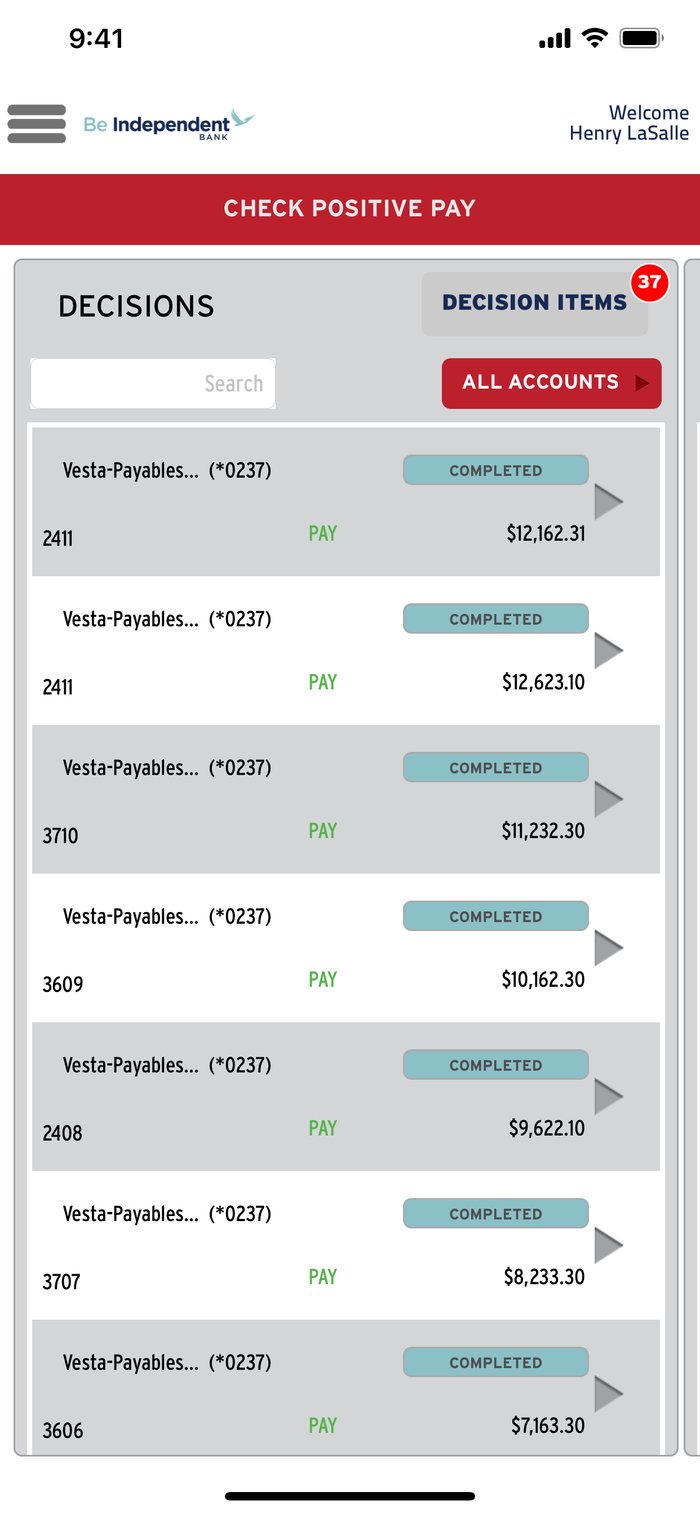This screenshot has height=1514, width=700.
Task: Tap the iOS home indicator bar
Action: tap(350, 1496)
